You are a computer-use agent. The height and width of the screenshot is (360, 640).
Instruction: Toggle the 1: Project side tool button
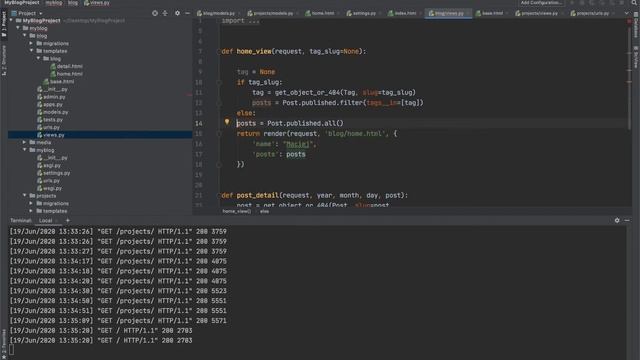pos(4,24)
